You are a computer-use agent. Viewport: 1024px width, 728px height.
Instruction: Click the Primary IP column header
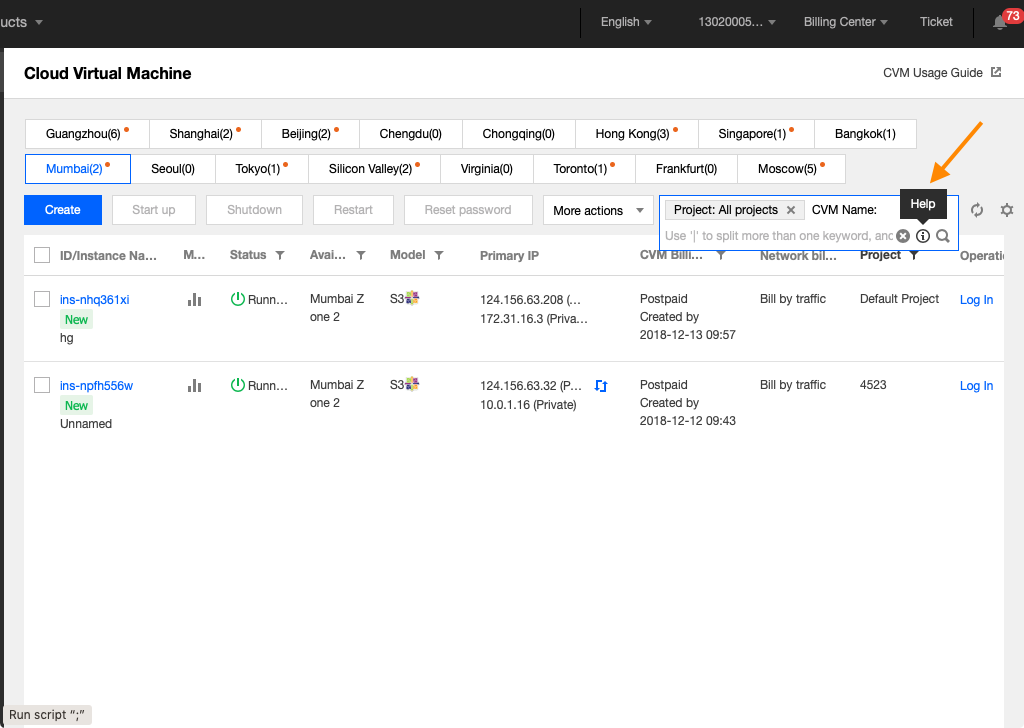509,255
